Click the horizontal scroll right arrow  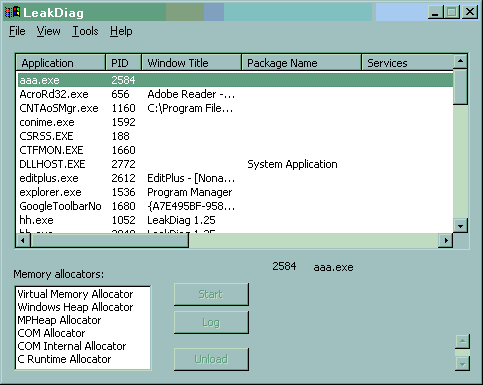[x=446, y=240]
